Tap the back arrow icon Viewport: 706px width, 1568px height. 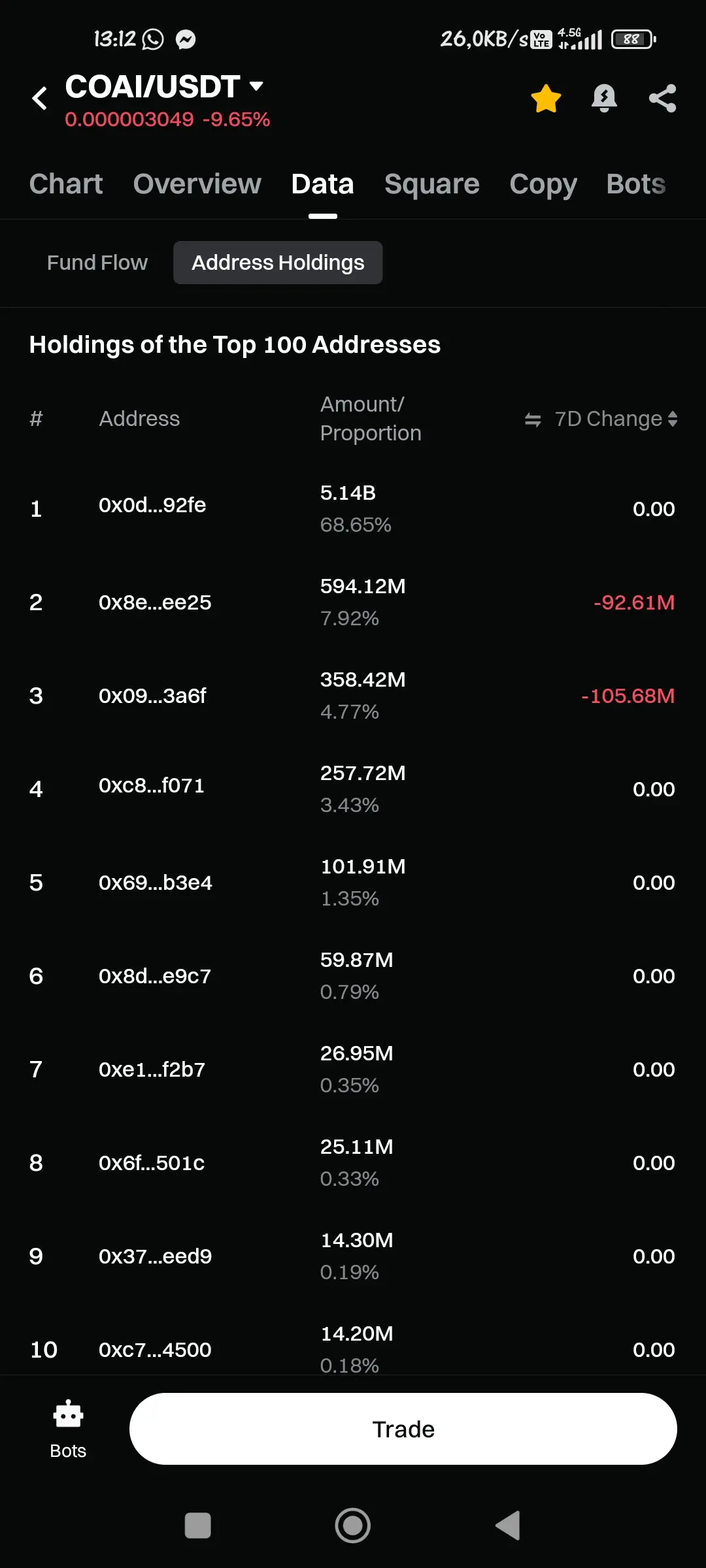click(40, 99)
